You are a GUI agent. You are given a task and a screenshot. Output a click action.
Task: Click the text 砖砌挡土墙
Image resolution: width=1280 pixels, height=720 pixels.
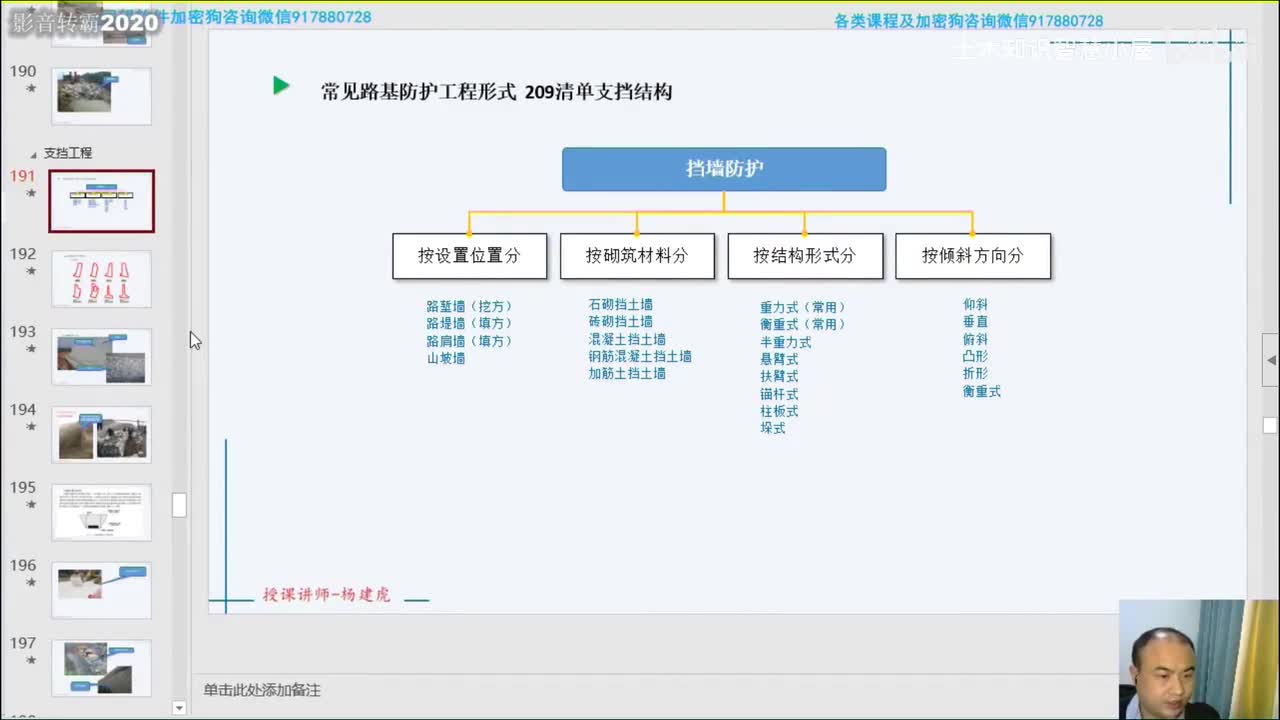[x=620, y=321]
